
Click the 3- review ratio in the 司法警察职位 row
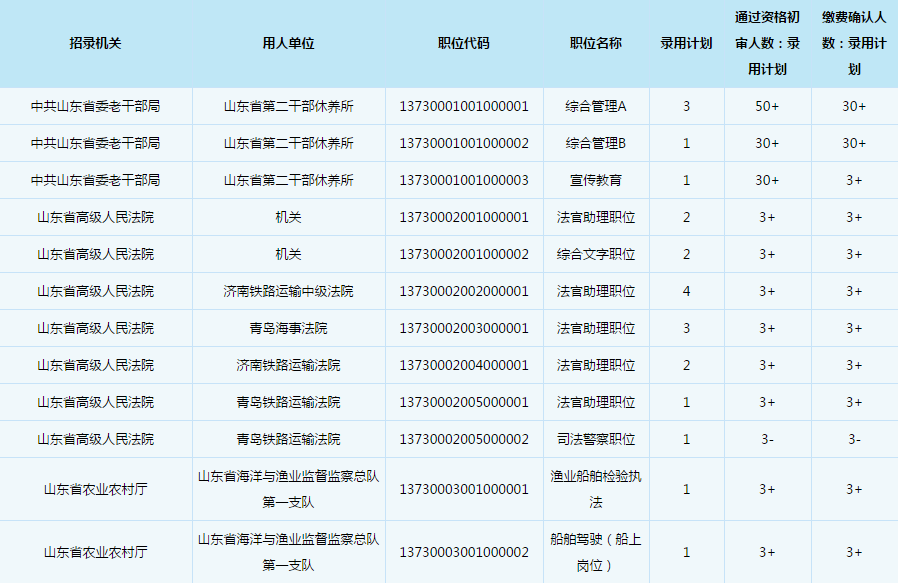click(767, 439)
